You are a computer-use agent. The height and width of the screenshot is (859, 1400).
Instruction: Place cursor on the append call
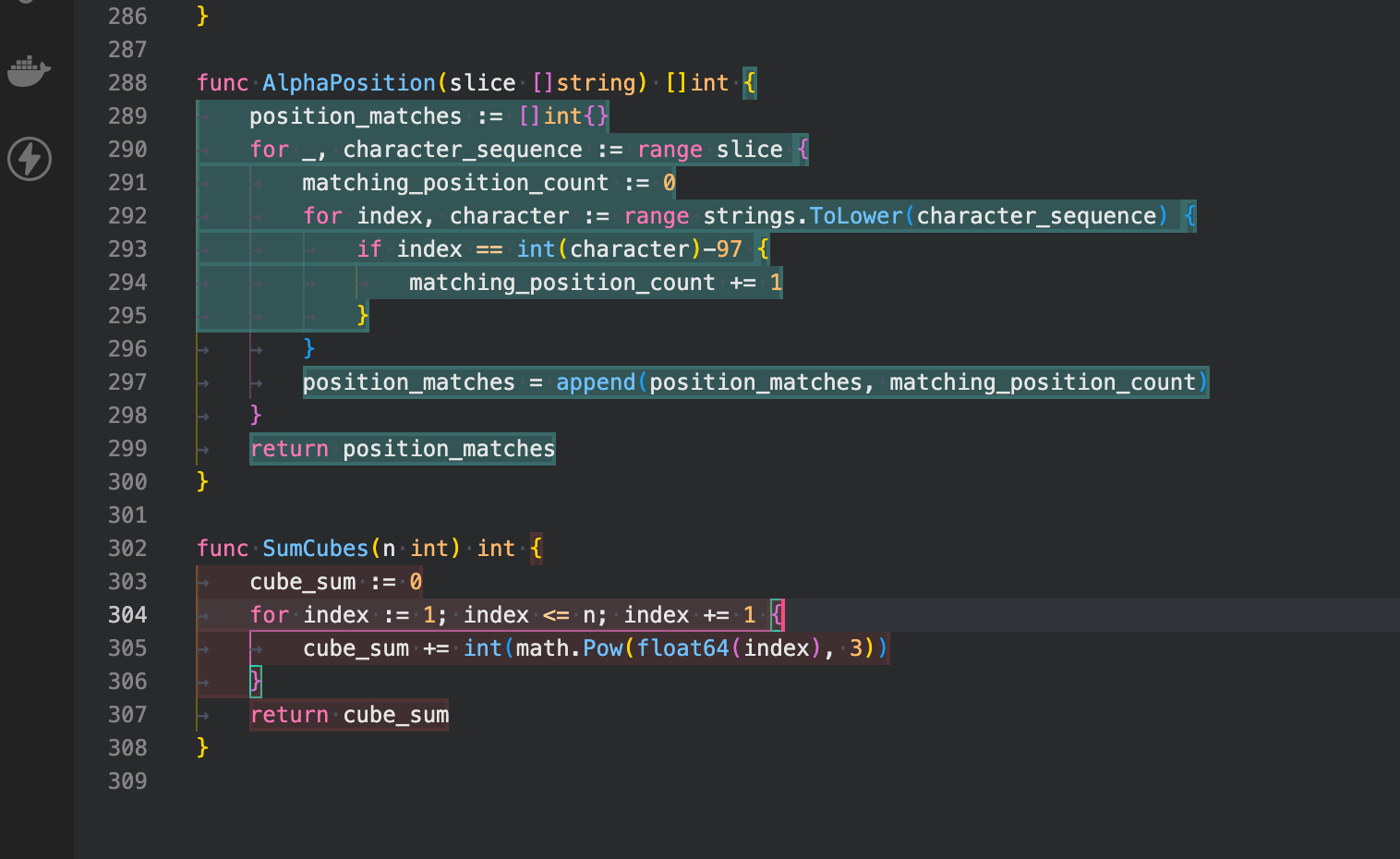(596, 382)
